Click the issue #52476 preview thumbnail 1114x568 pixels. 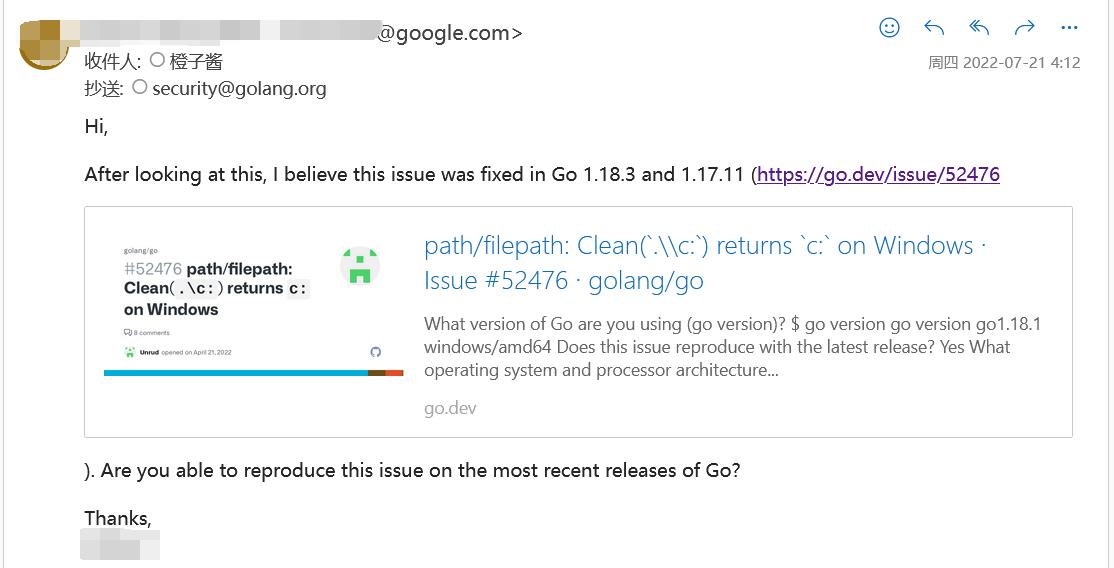[x=254, y=310]
